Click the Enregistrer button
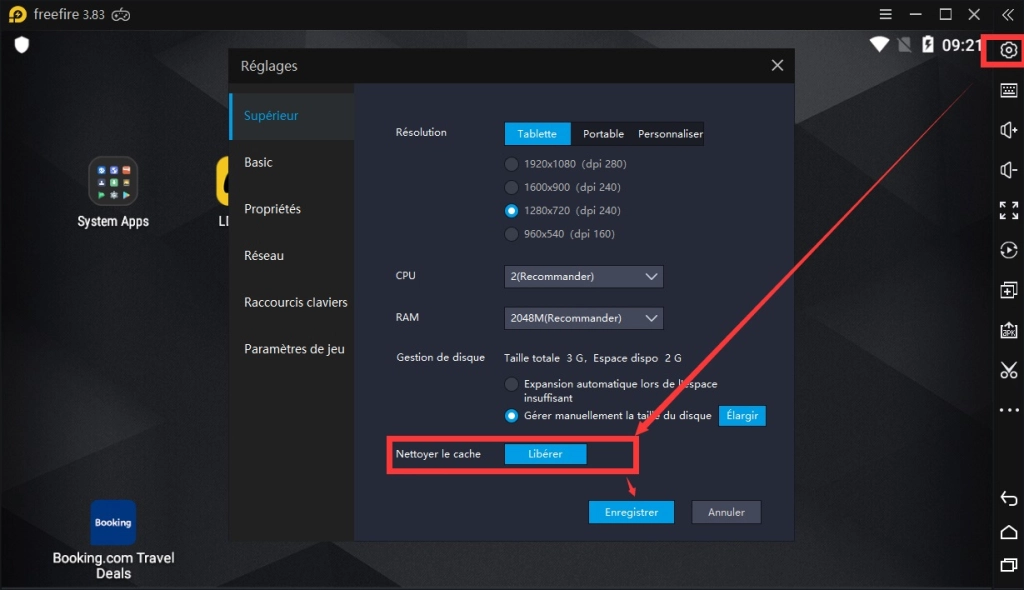The height and width of the screenshot is (590, 1024). click(631, 512)
